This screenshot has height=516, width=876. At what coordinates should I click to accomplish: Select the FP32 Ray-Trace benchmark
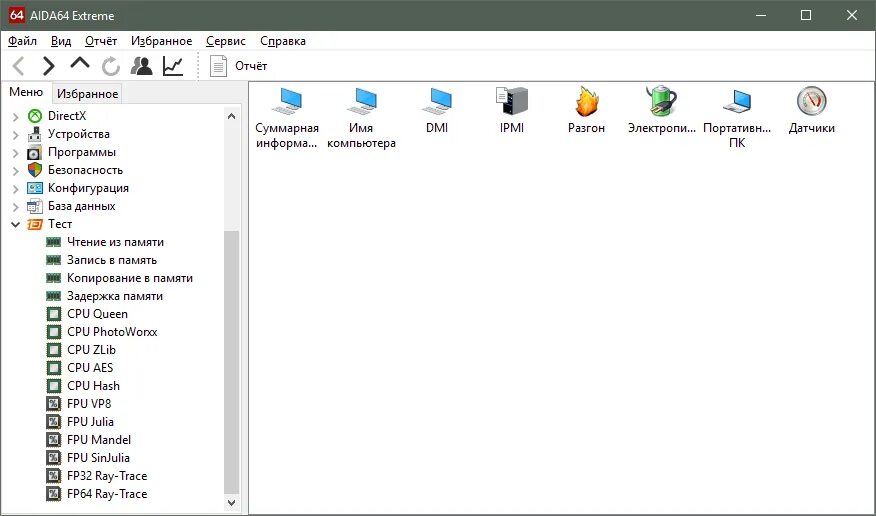click(x=107, y=476)
